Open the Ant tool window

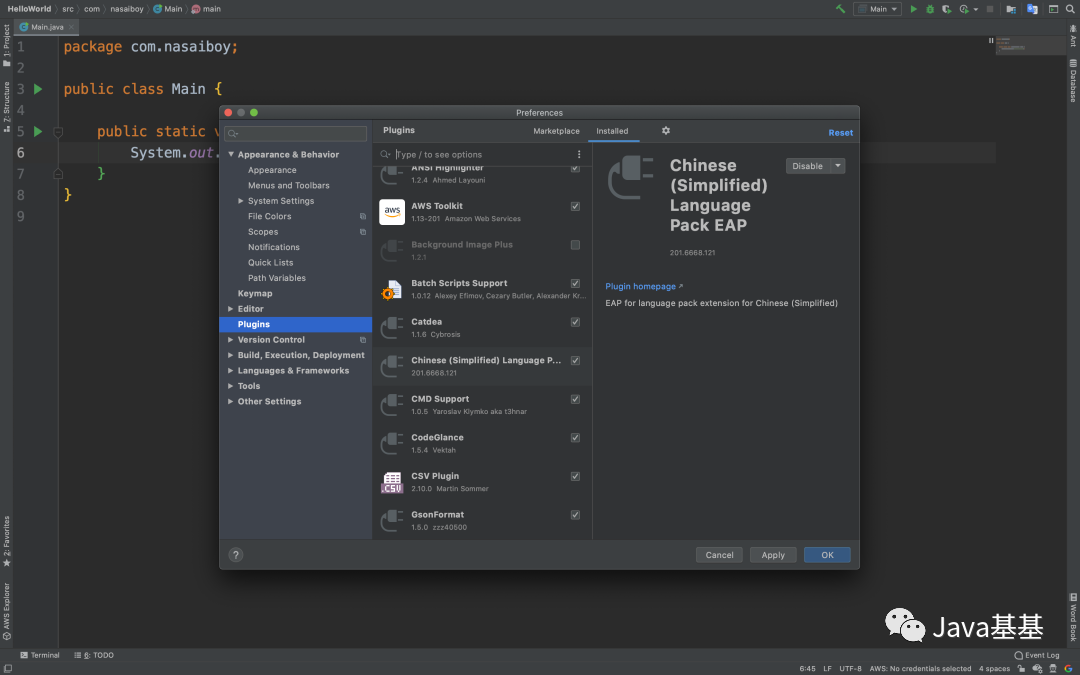pos(1072,36)
